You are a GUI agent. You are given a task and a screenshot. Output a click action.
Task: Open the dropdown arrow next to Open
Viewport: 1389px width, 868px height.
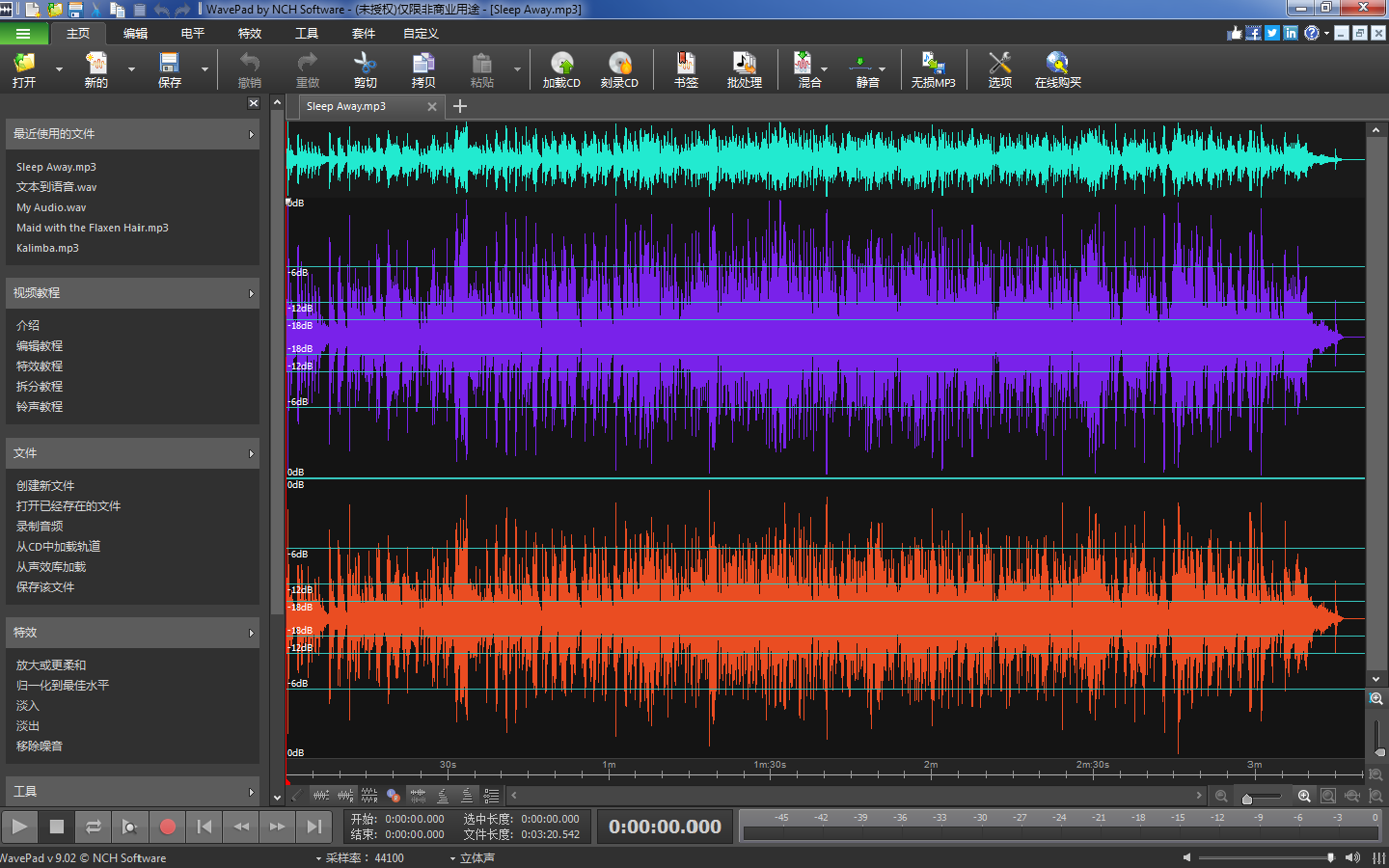(x=59, y=69)
